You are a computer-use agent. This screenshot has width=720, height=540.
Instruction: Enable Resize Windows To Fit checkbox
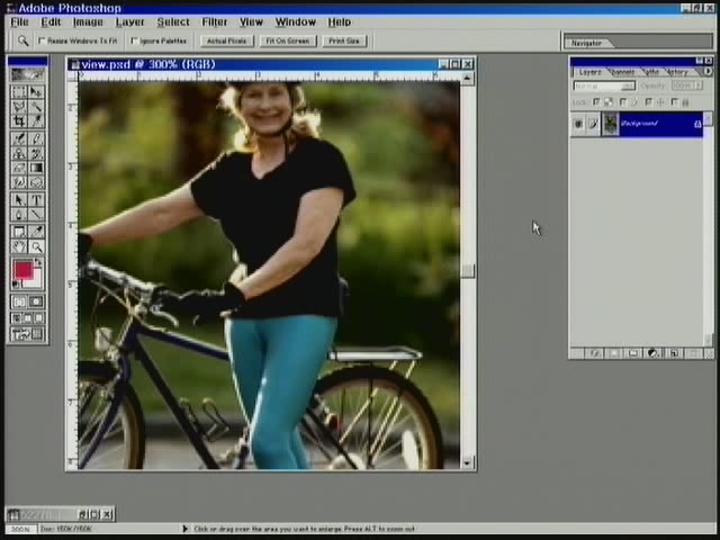coord(42,40)
